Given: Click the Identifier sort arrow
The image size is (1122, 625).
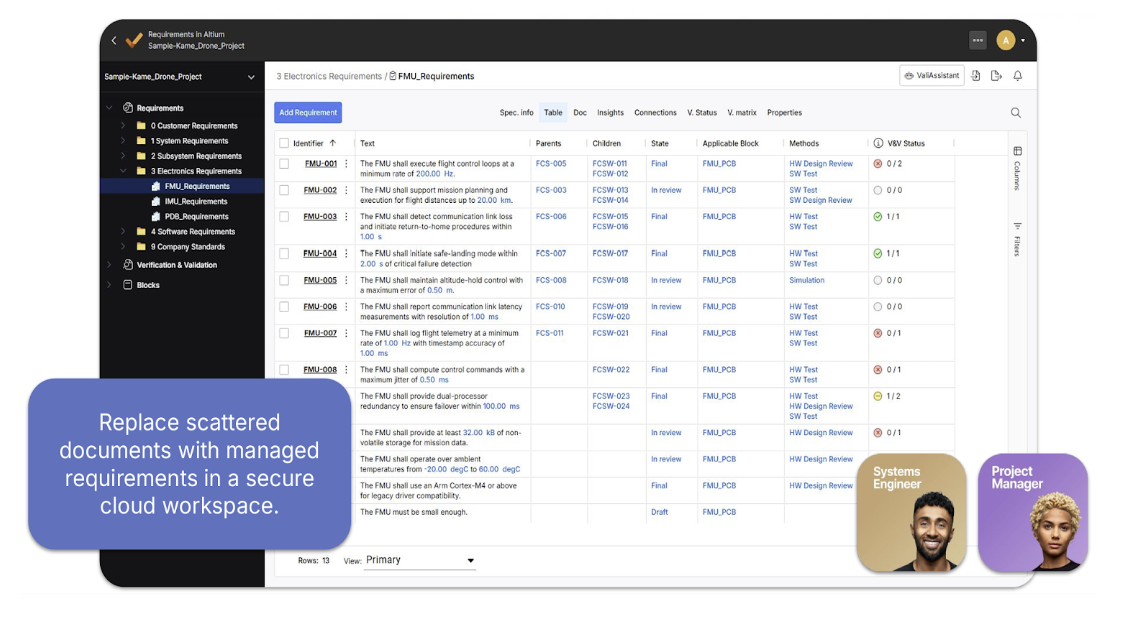Looking at the screenshot, I should coord(333,143).
